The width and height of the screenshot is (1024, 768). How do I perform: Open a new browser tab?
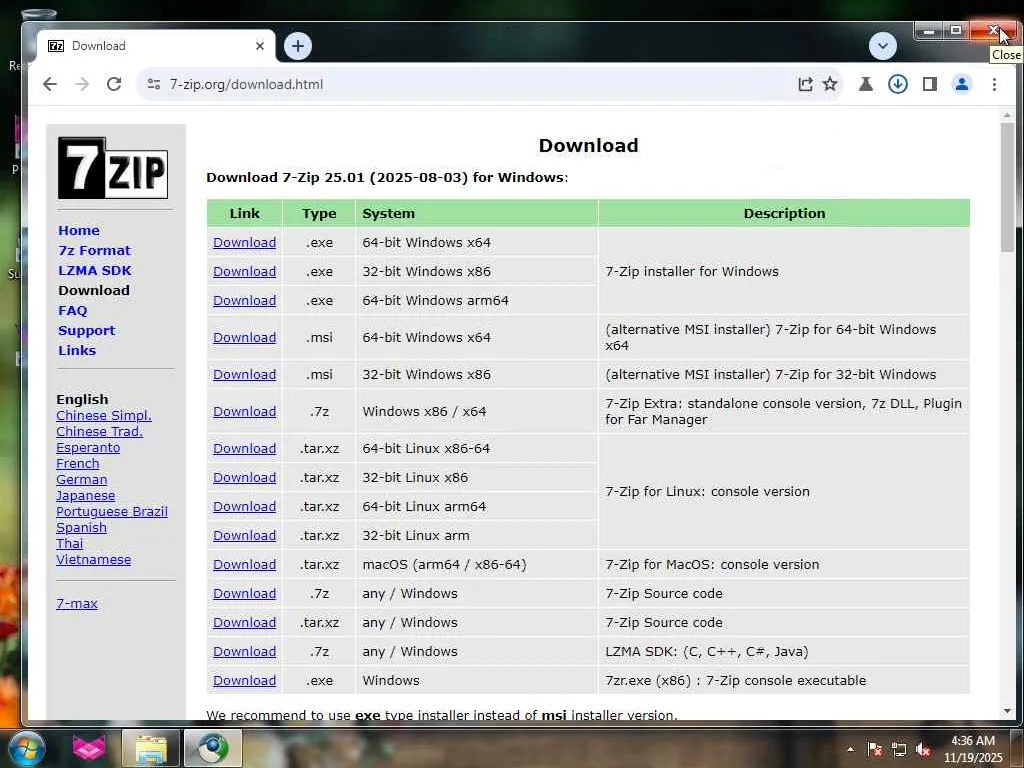[298, 46]
